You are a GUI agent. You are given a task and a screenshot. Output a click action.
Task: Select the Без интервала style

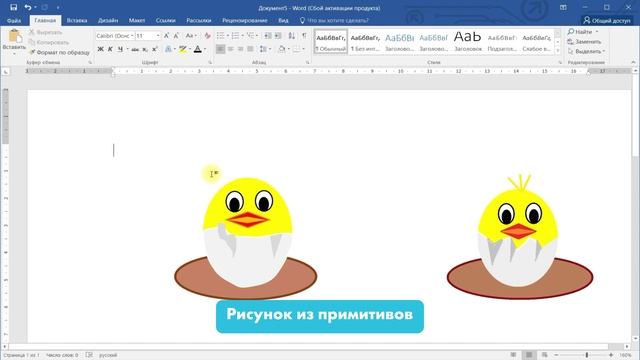365,42
